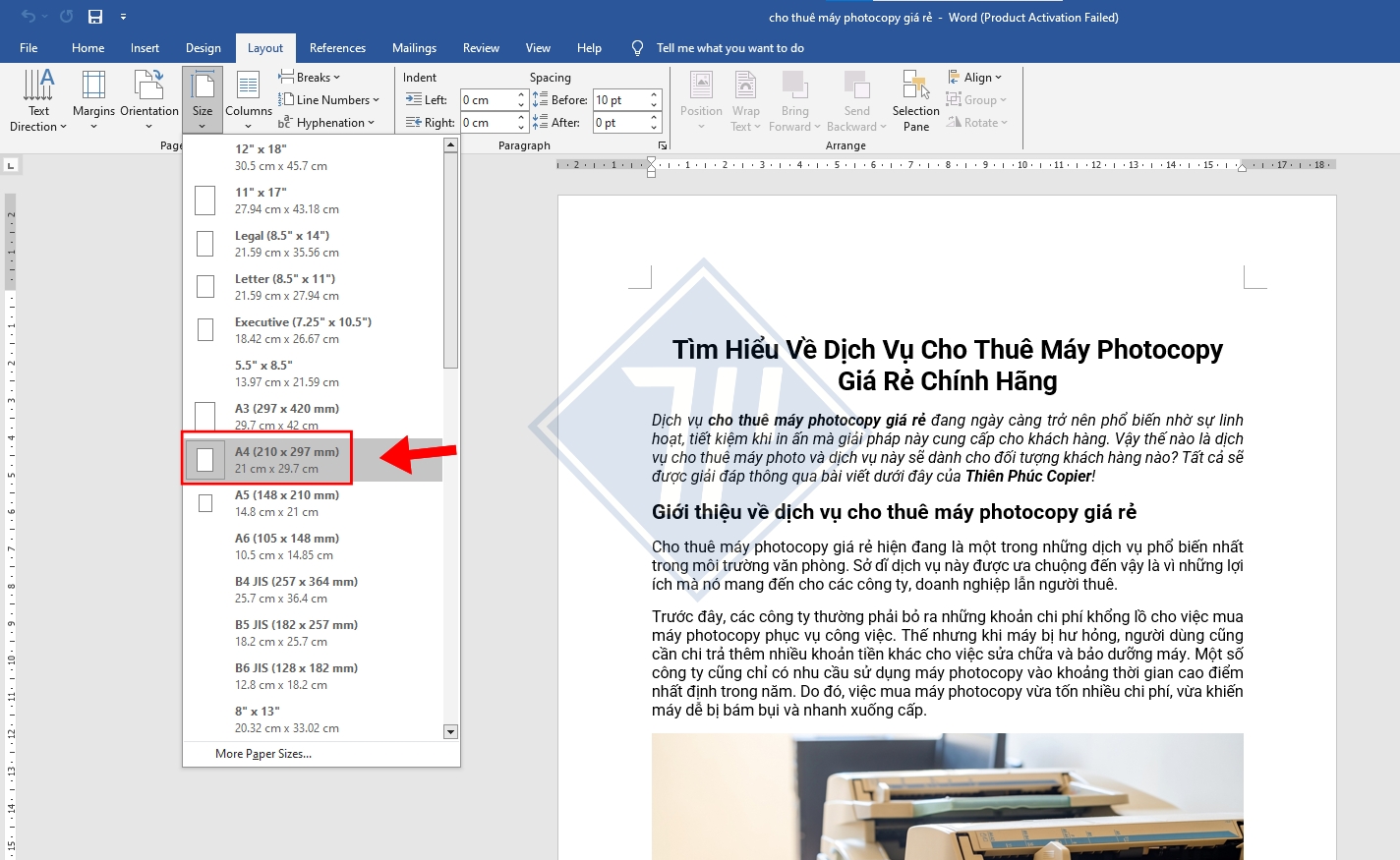The width and height of the screenshot is (1400, 860).
Task: Choose the Letter (8.5" x 11") paper size
Action: (285, 286)
